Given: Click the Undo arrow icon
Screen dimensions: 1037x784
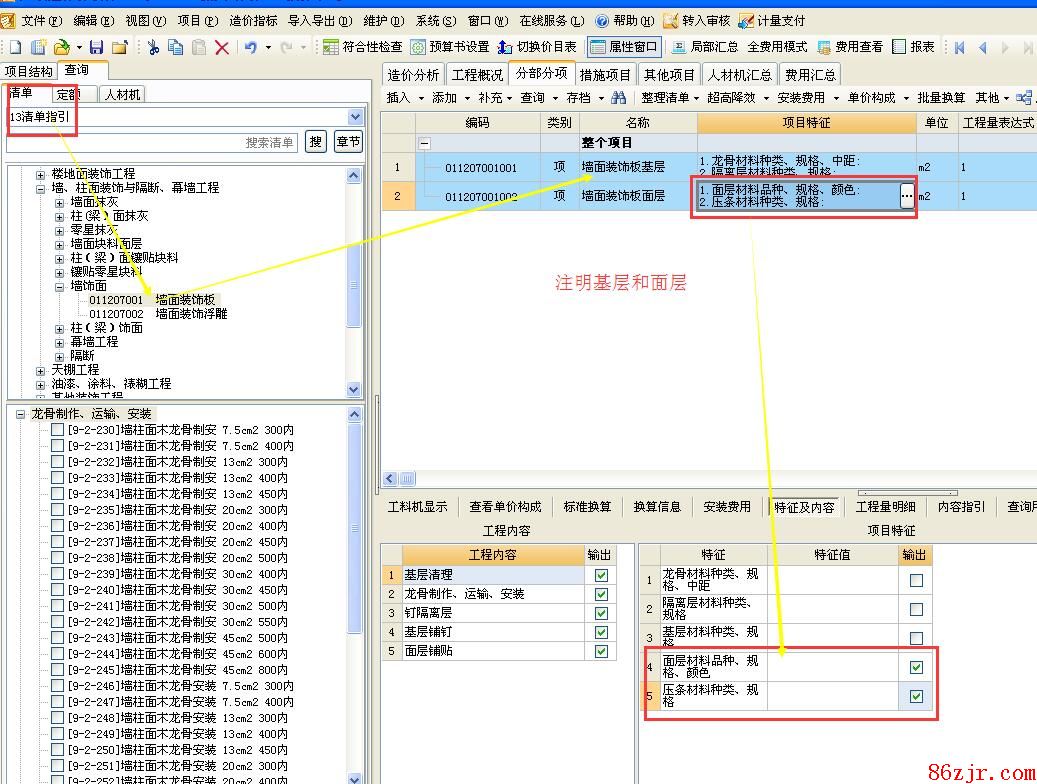Looking at the screenshot, I should click(250, 47).
